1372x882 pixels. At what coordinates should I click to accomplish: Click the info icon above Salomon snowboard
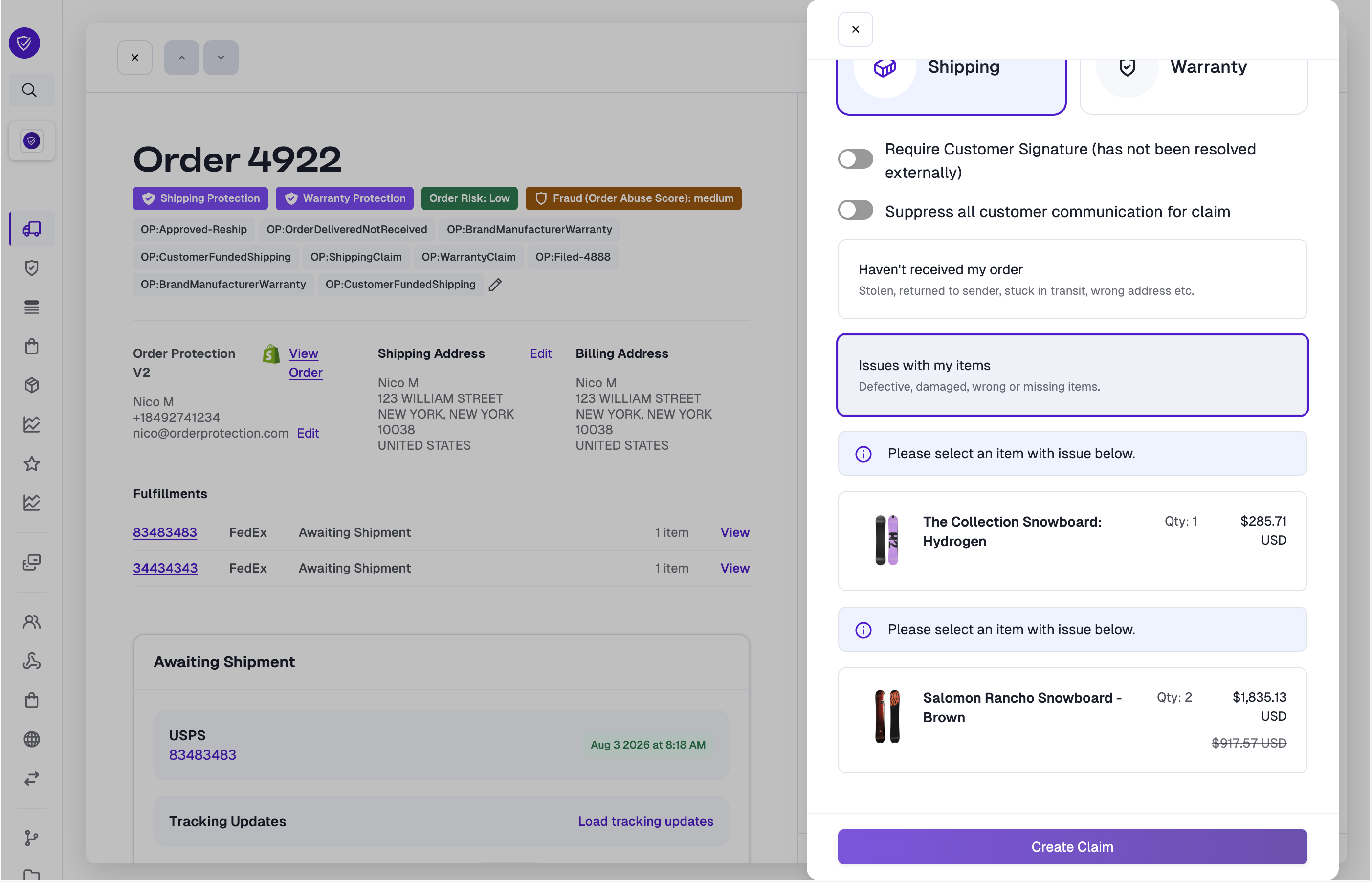tap(863, 630)
